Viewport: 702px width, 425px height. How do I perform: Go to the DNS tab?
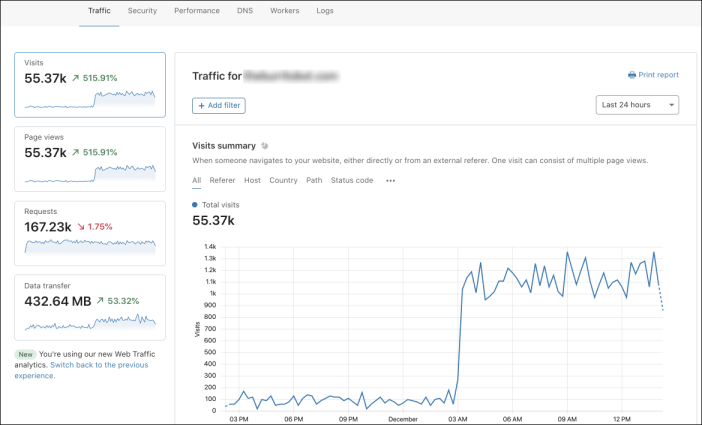(x=245, y=11)
